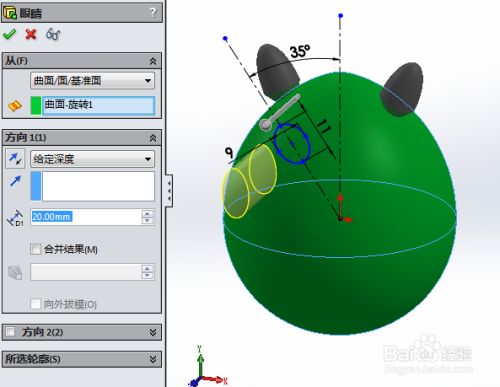Click the D1 depth dimension icon
The width and height of the screenshot is (500, 387).
coord(15,218)
